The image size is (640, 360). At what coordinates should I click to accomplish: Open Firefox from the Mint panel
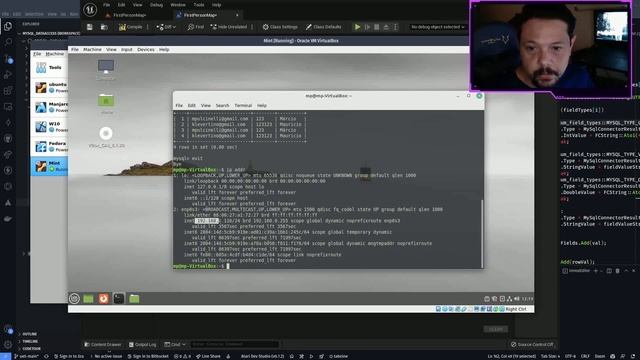click(x=104, y=298)
